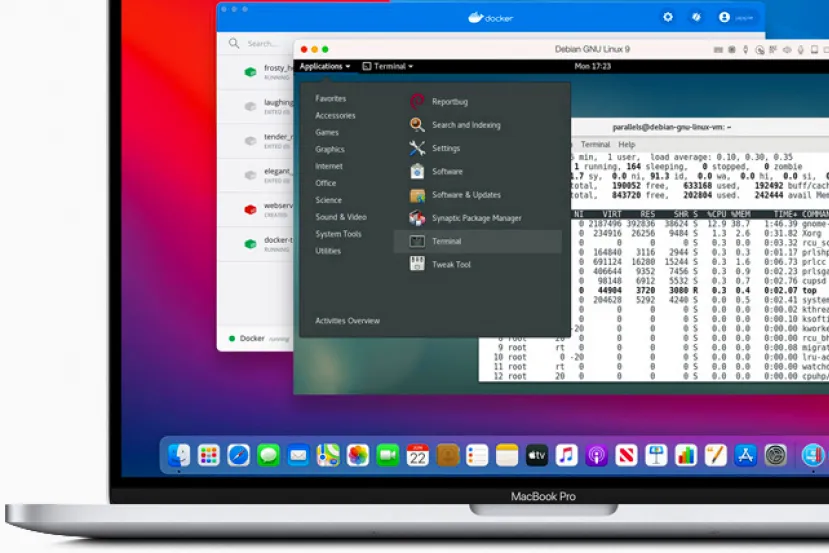
Task: Open News in the Dock
Action: [627, 455]
